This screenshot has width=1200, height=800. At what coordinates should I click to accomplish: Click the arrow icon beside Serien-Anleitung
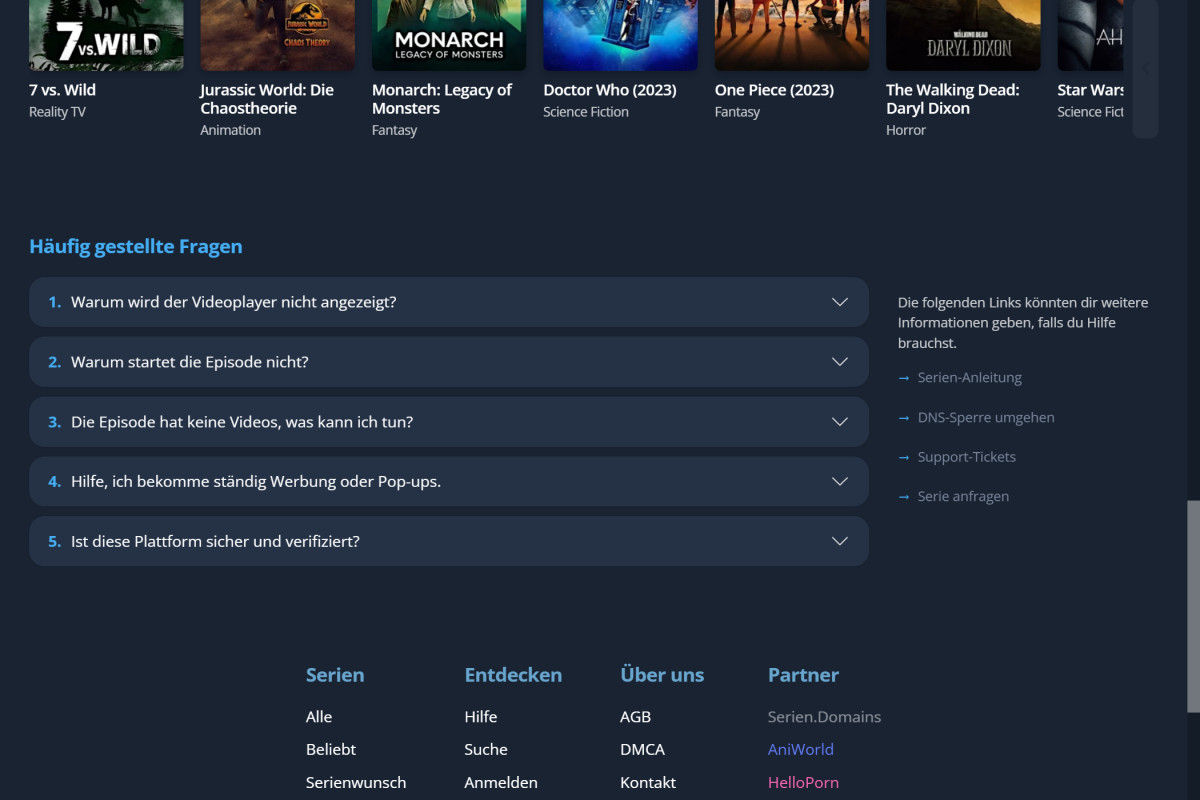[904, 377]
